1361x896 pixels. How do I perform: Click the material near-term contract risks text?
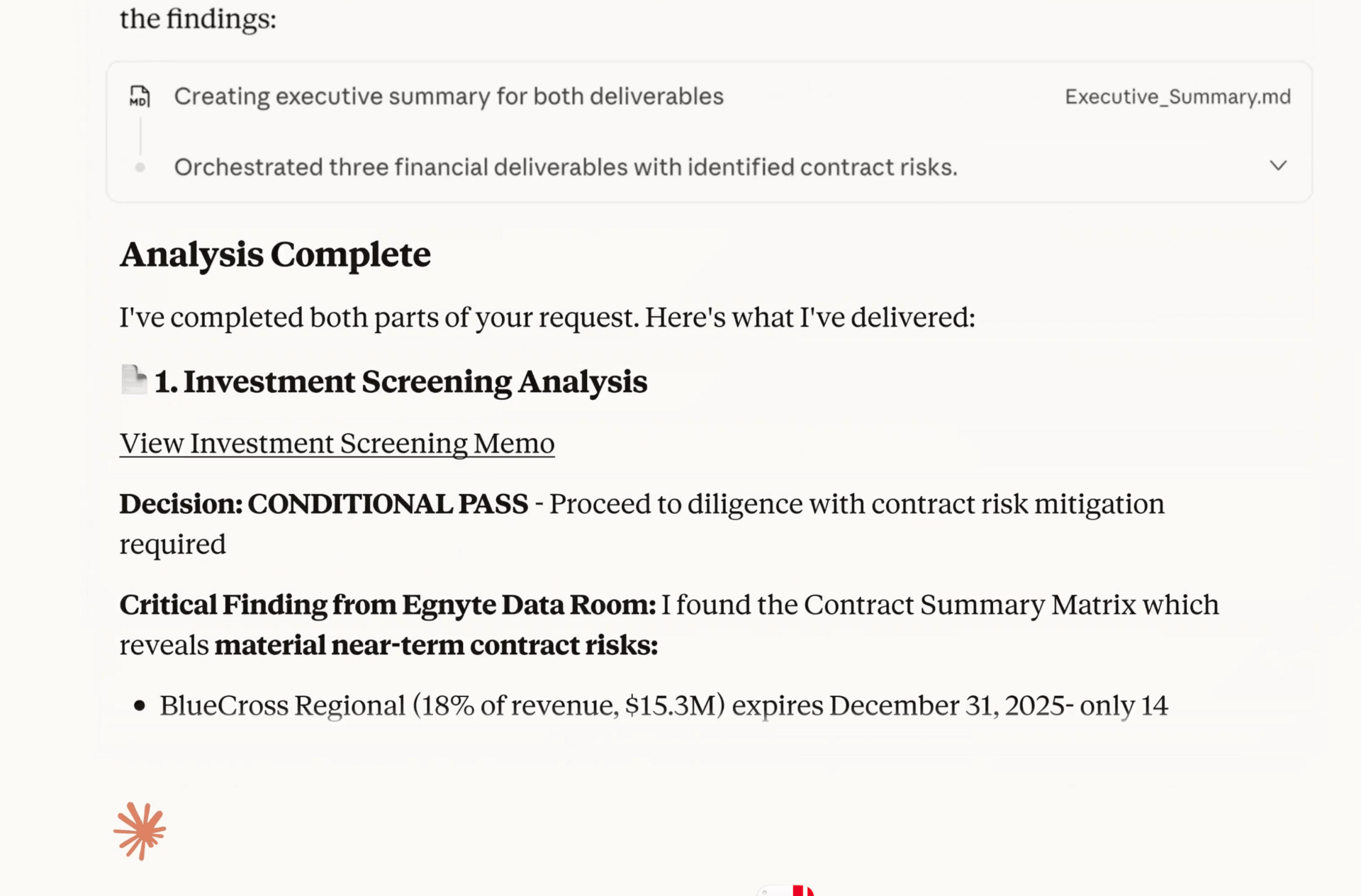436,645
